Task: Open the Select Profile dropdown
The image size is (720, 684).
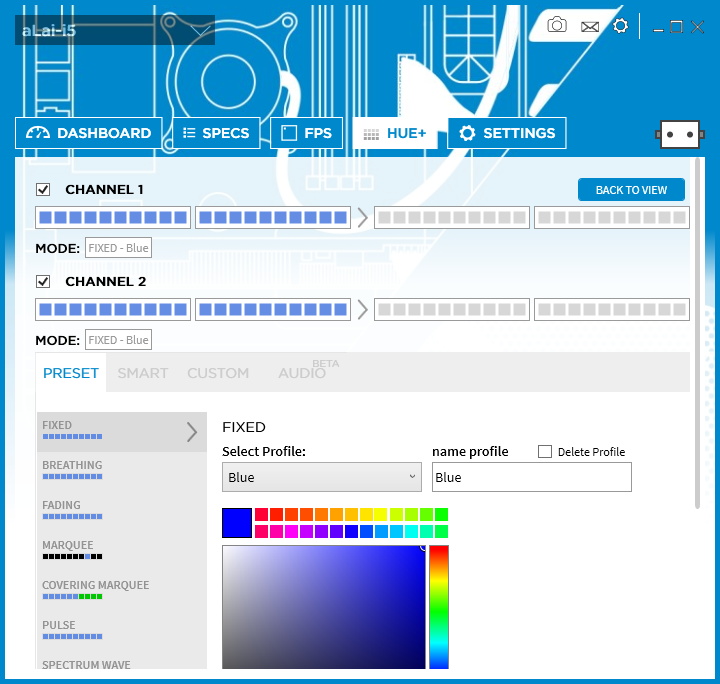Action: [x=321, y=477]
